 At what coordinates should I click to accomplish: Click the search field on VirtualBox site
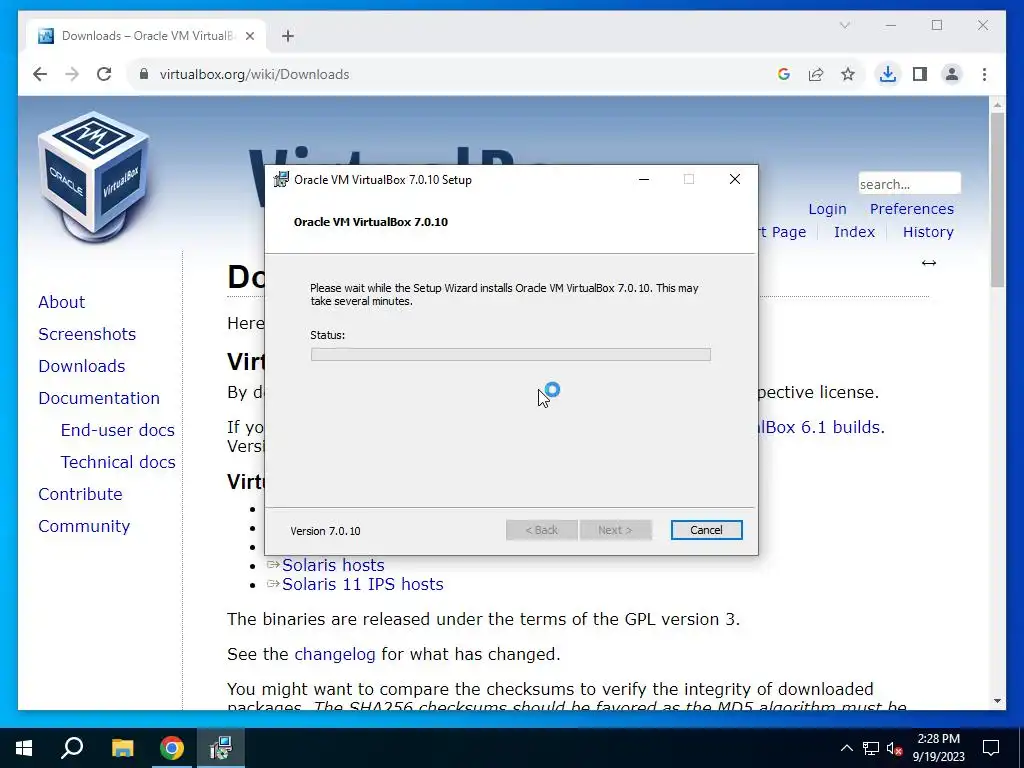coord(909,184)
